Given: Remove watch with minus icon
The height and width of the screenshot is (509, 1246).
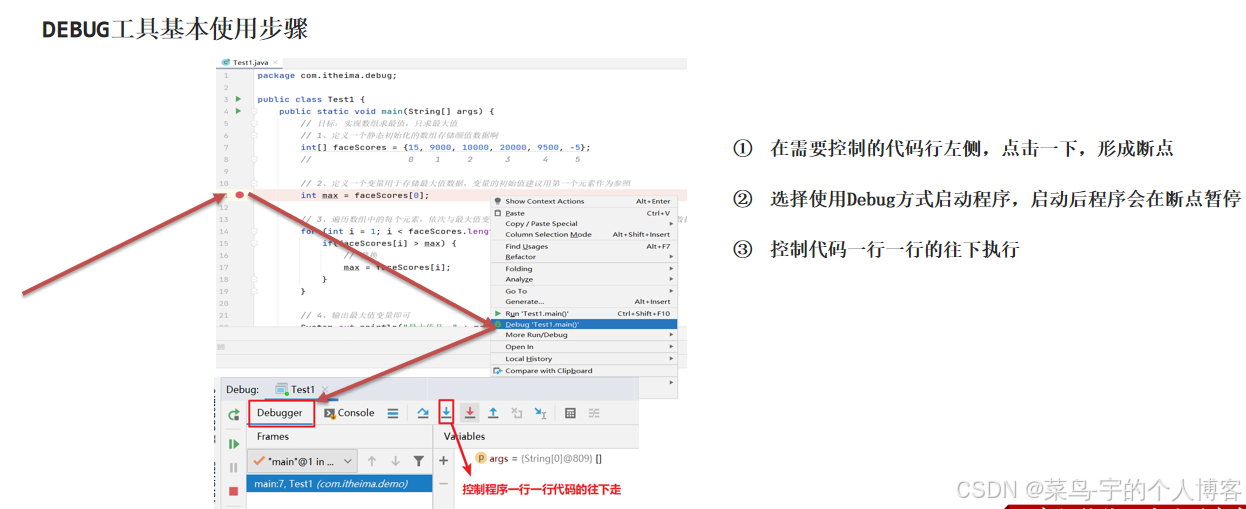Looking at the screenshot, I should pos(444,484).
